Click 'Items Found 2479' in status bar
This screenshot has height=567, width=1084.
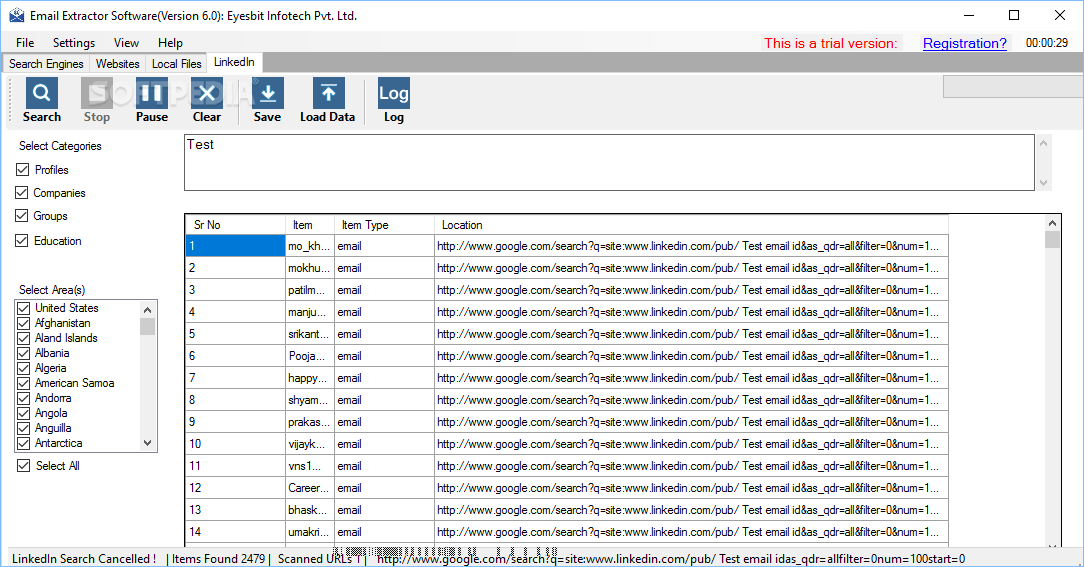(x=218, y=559)
